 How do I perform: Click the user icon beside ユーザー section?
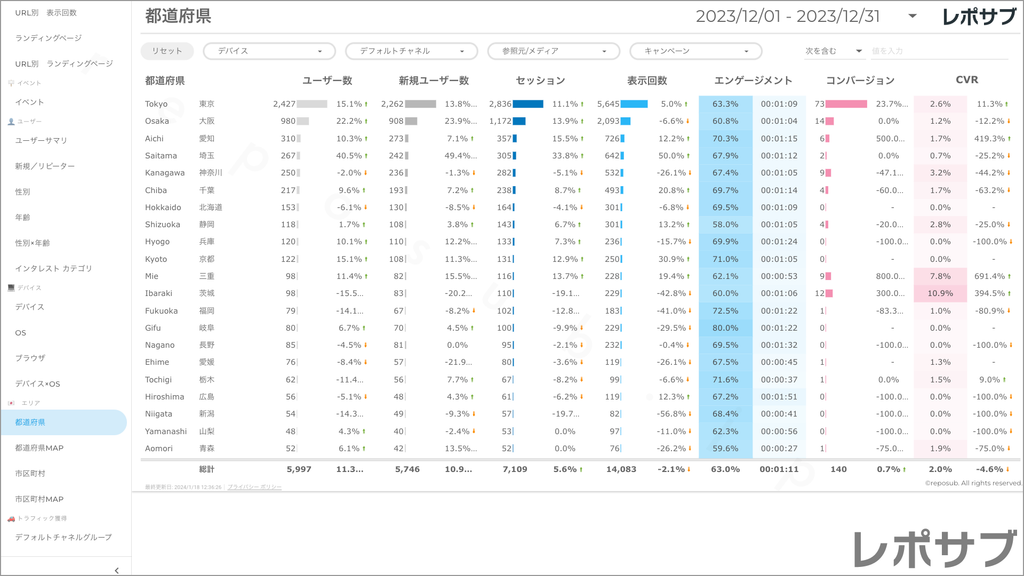[11, 121]
